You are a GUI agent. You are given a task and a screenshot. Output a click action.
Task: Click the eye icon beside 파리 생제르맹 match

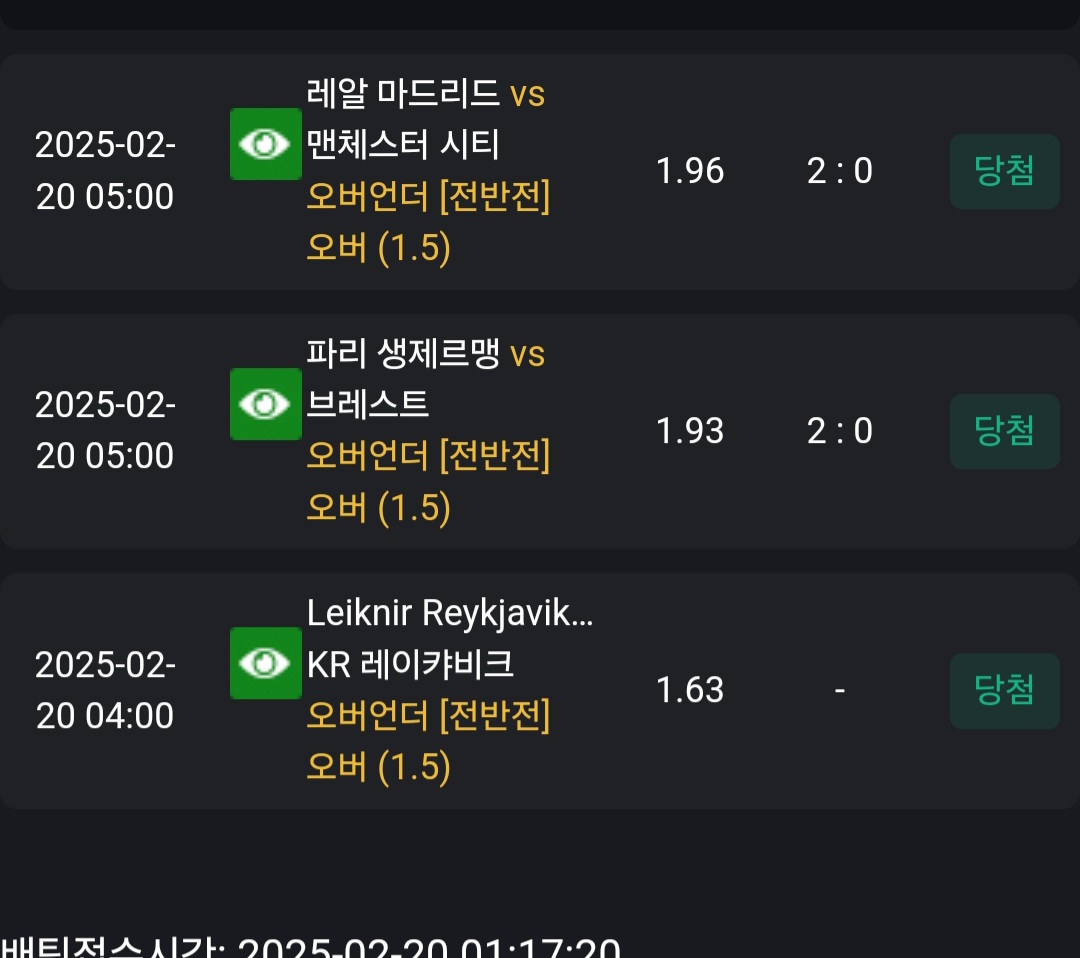click(x=265, y=404)
